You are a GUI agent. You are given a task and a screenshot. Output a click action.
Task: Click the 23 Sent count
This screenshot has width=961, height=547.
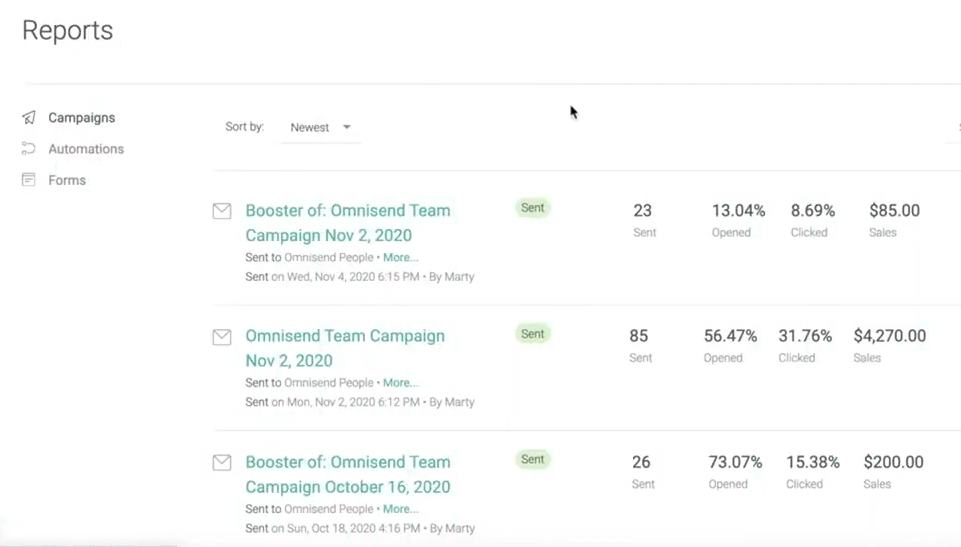643,211
